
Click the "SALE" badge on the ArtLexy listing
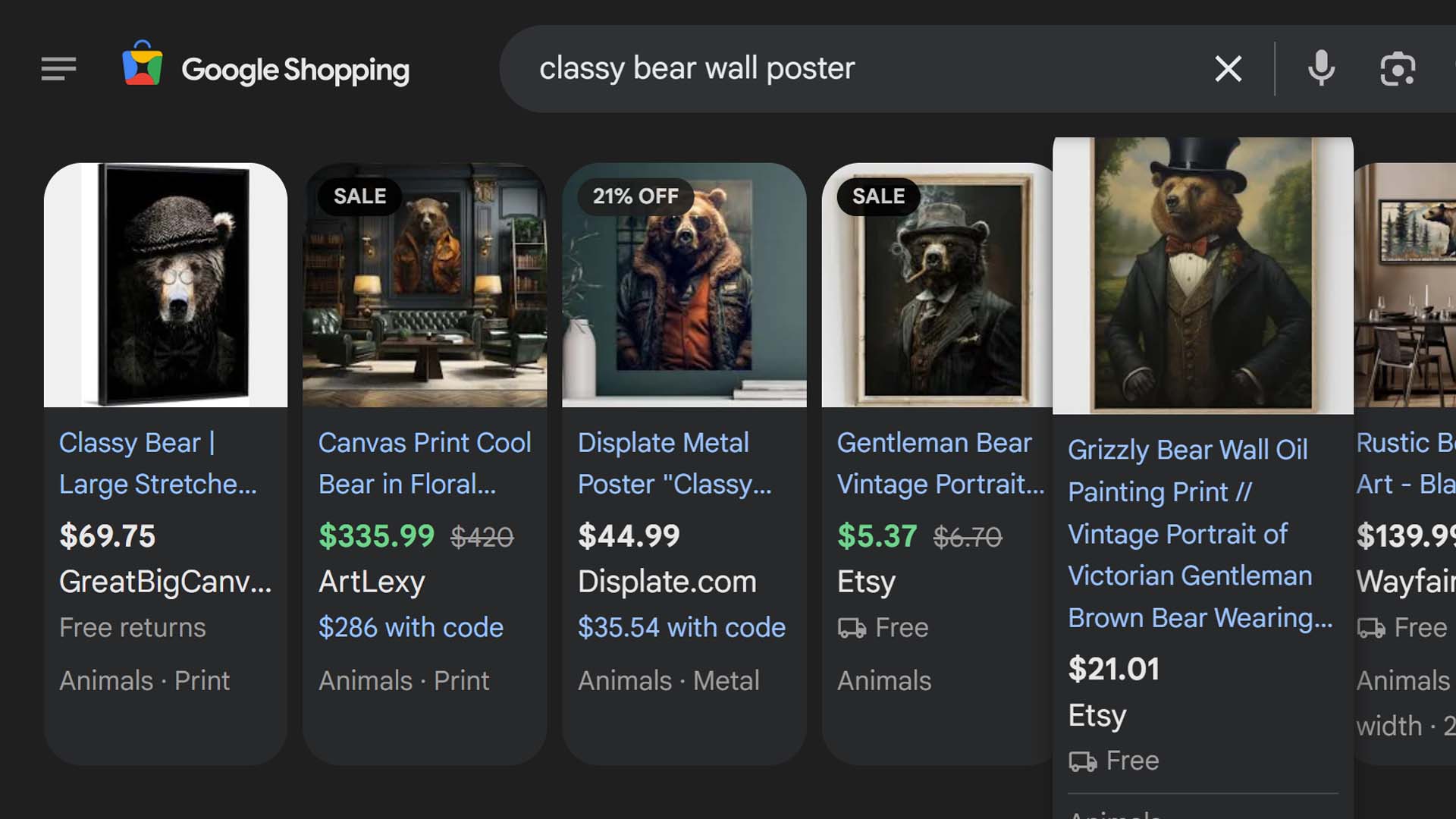[x=359, y=196]
